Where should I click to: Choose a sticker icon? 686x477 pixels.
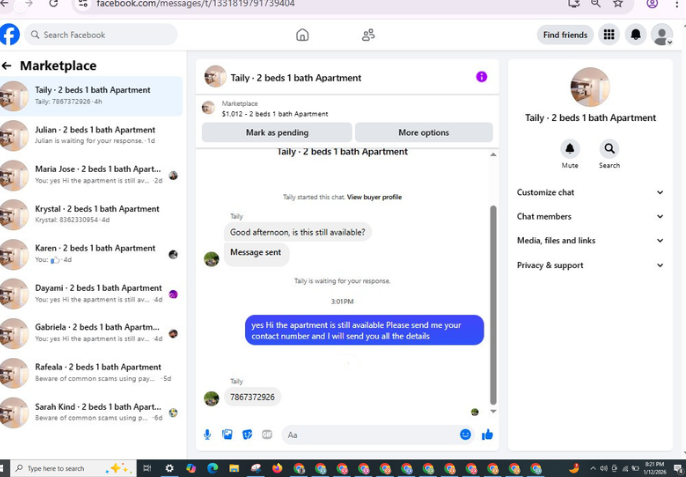click(x=247, y=435)
